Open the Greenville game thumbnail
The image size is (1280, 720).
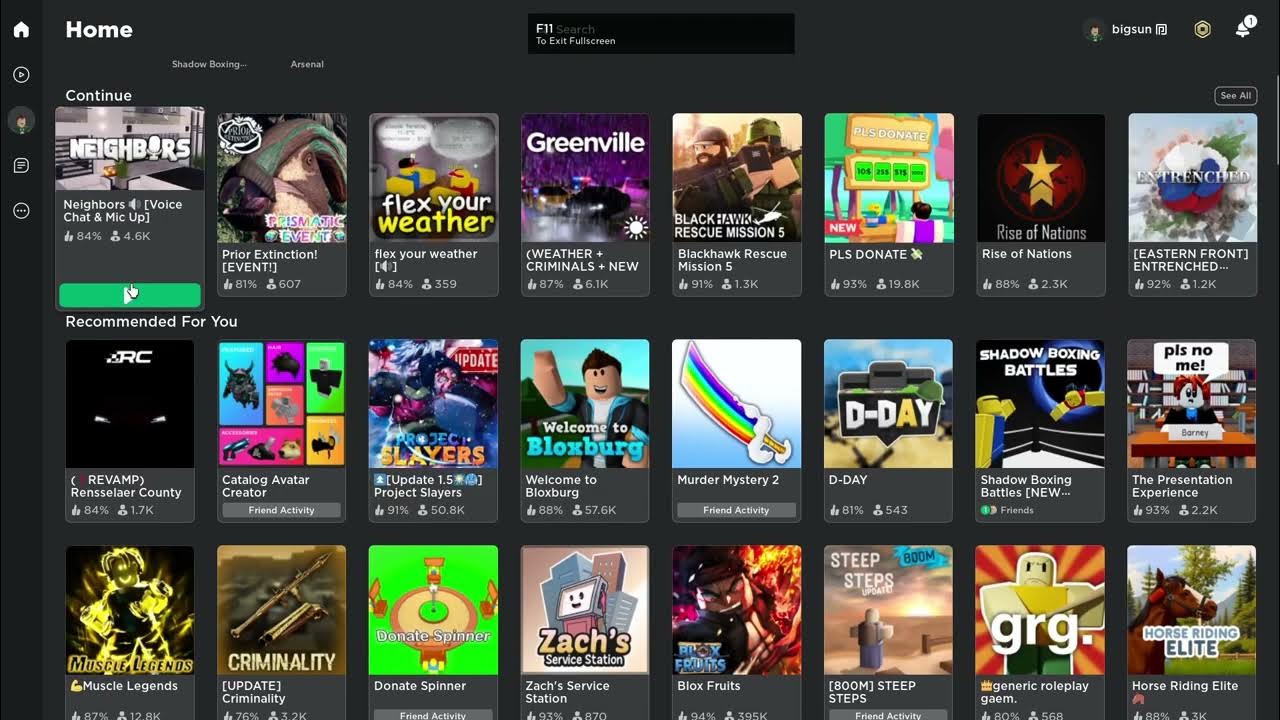pyautogui.click(x=585, y=178)
